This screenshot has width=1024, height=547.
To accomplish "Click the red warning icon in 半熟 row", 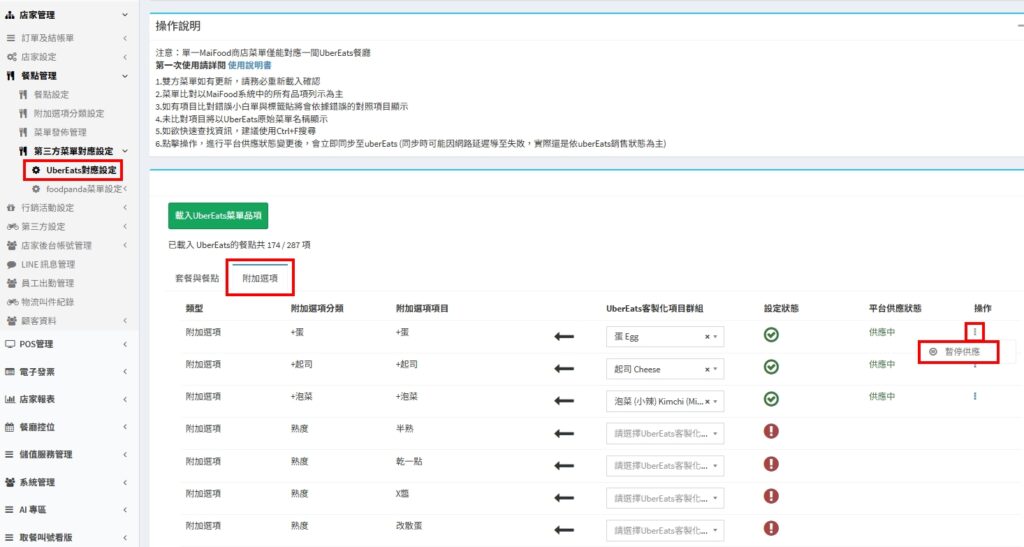I will 771,432.
